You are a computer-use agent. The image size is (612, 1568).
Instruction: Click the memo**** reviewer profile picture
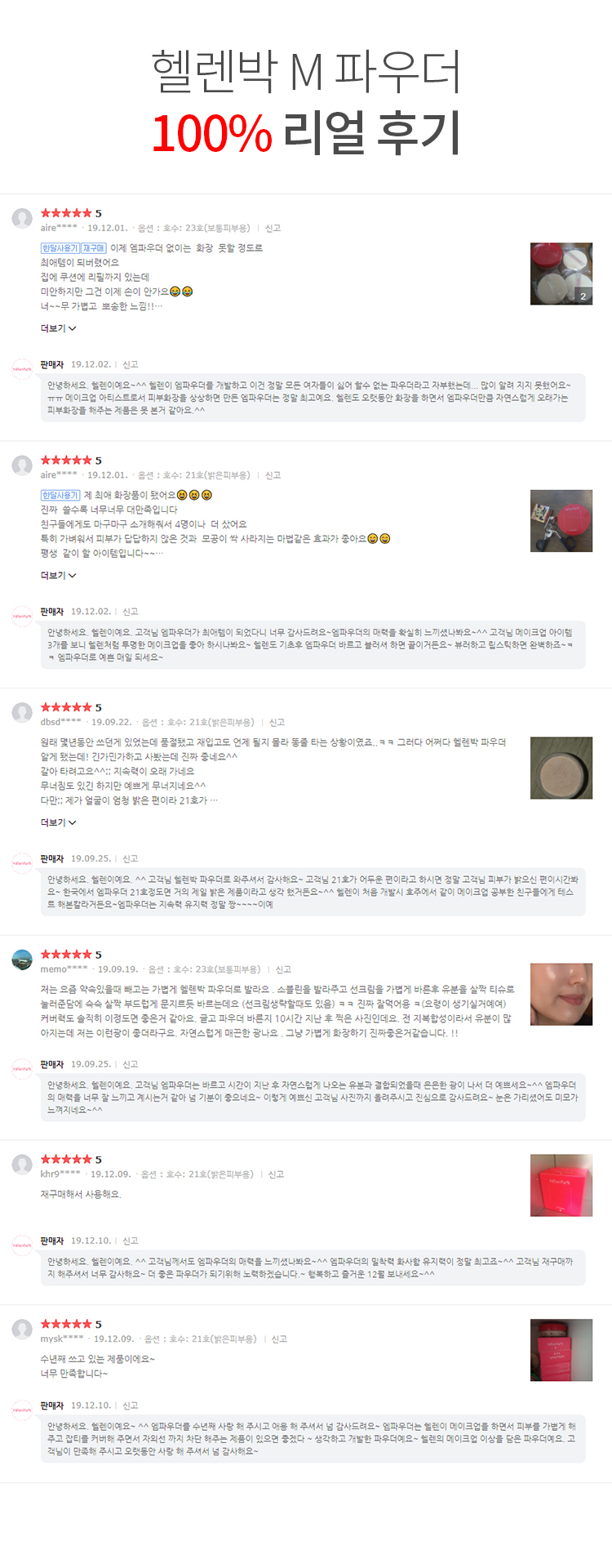tap(22, 960)
